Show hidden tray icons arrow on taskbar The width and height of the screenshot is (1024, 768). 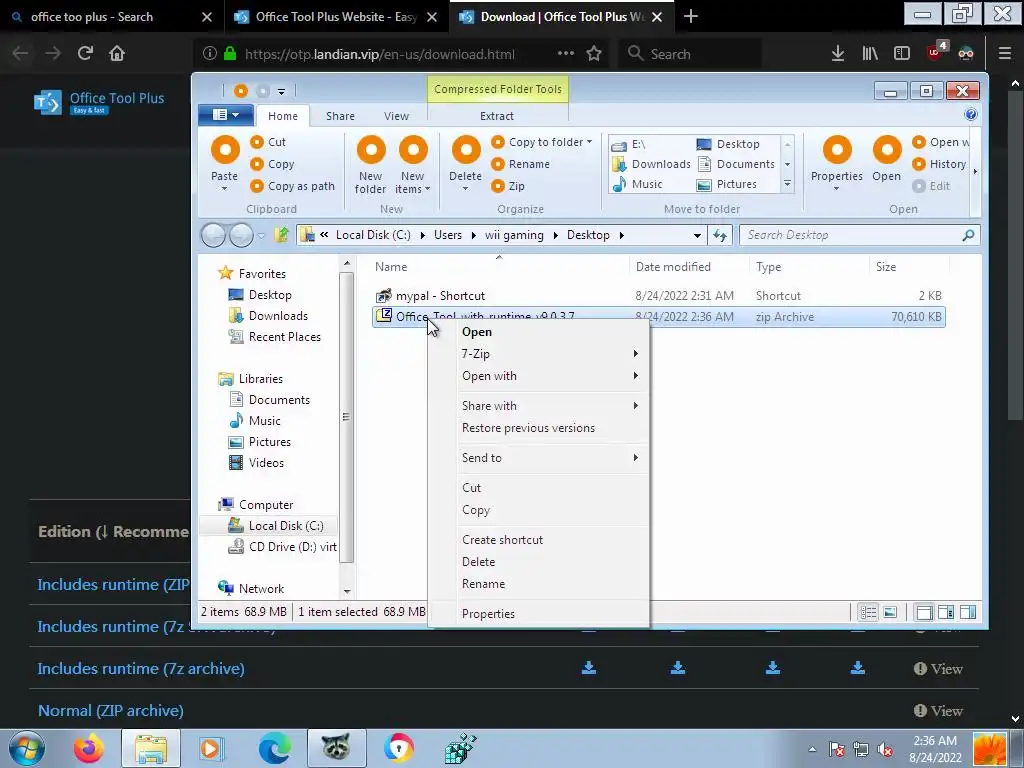click(x=812, y=749)
